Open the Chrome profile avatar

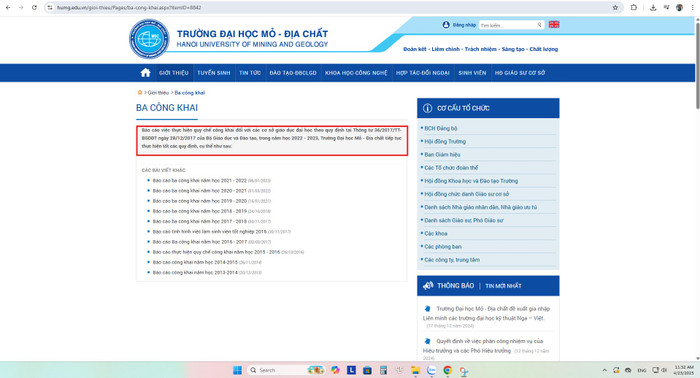(x=679, y=8)
